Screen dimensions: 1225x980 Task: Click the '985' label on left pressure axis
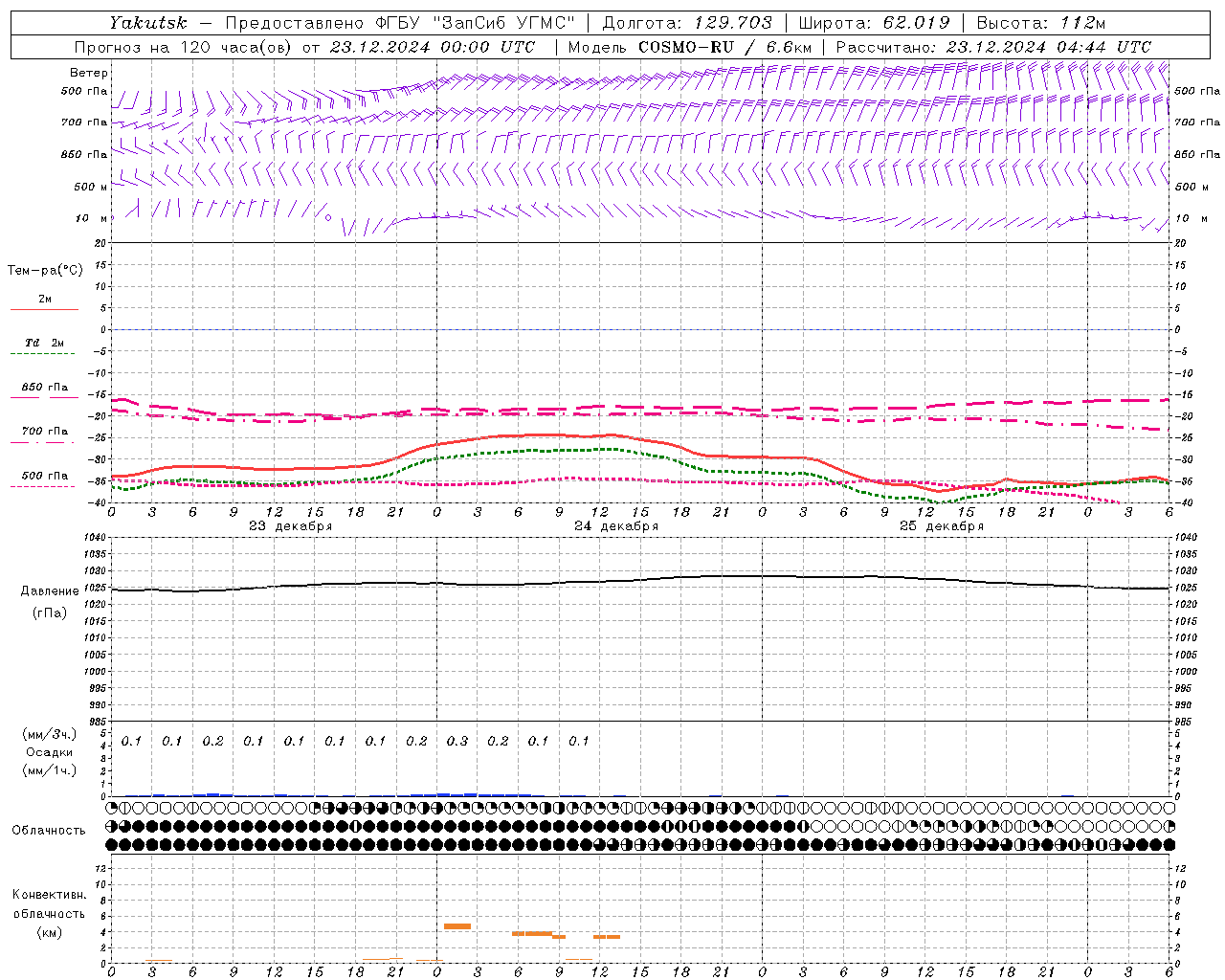pos(97,722)
